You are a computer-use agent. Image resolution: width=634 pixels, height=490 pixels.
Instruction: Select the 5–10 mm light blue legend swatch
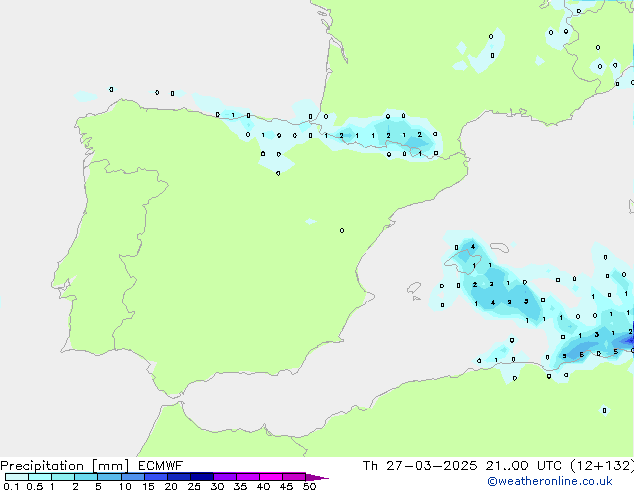[x=109, y=477]
